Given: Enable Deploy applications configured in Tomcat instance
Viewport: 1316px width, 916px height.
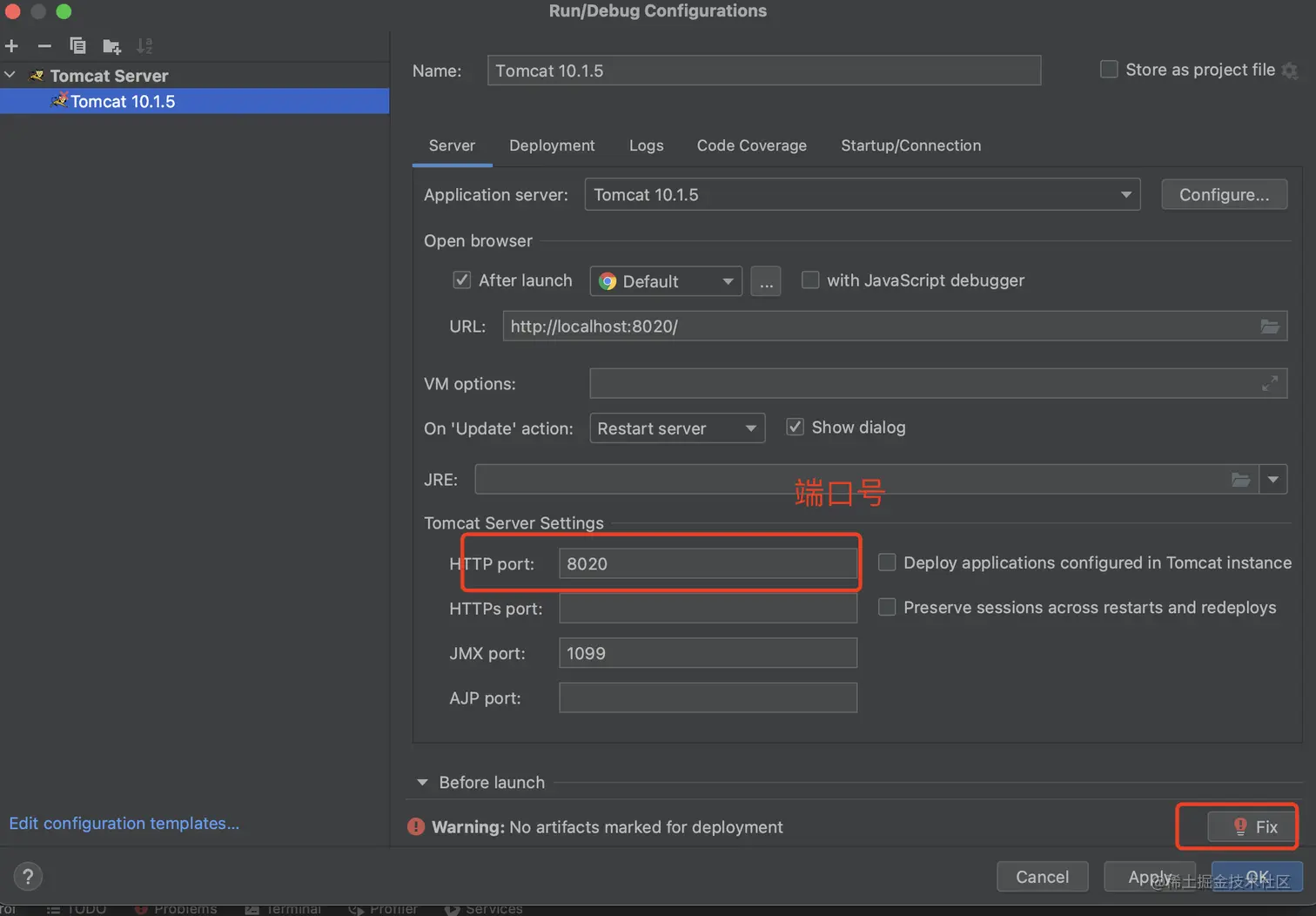Looking at the screenshot, I should [x=887, y=562].
